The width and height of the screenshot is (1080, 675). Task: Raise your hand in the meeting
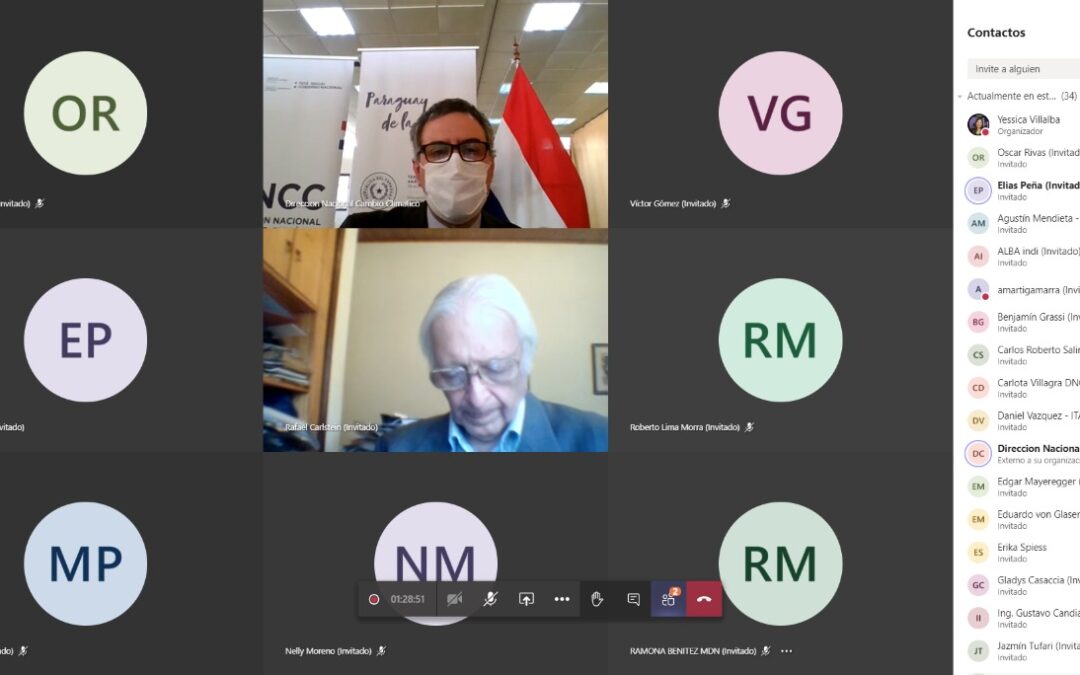(x=597, y=599)
